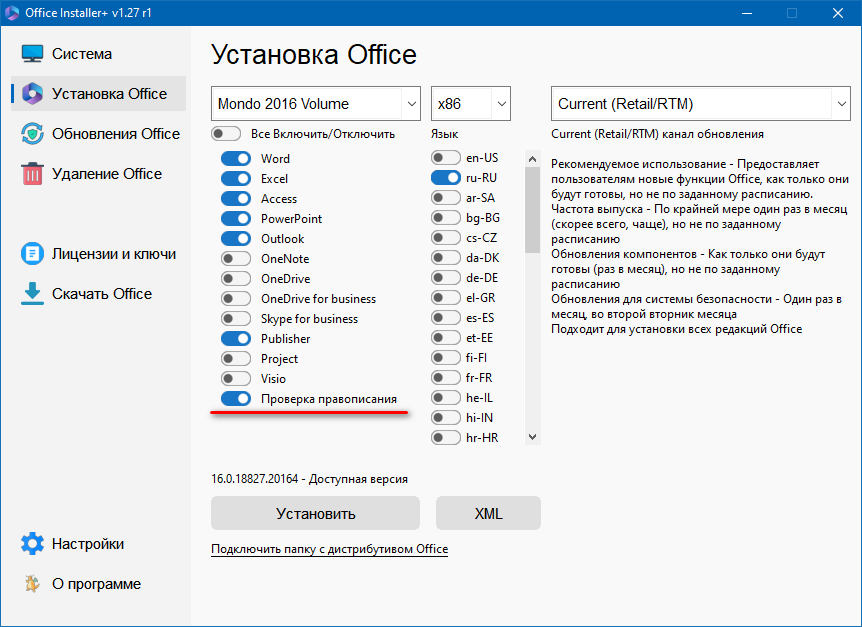Go to Удаление Office section
The image size is (862, 627).
tap(98, 174)
